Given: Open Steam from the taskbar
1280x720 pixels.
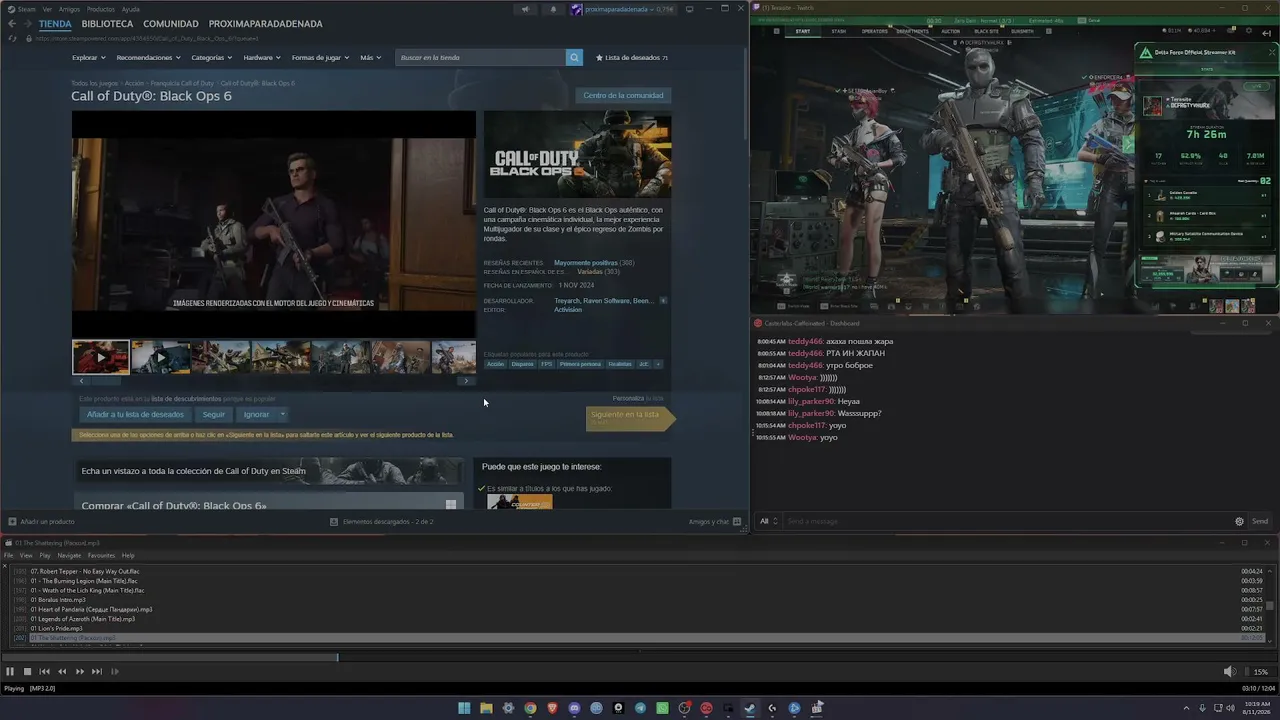Looking at the screenshot, I should 750,708.
